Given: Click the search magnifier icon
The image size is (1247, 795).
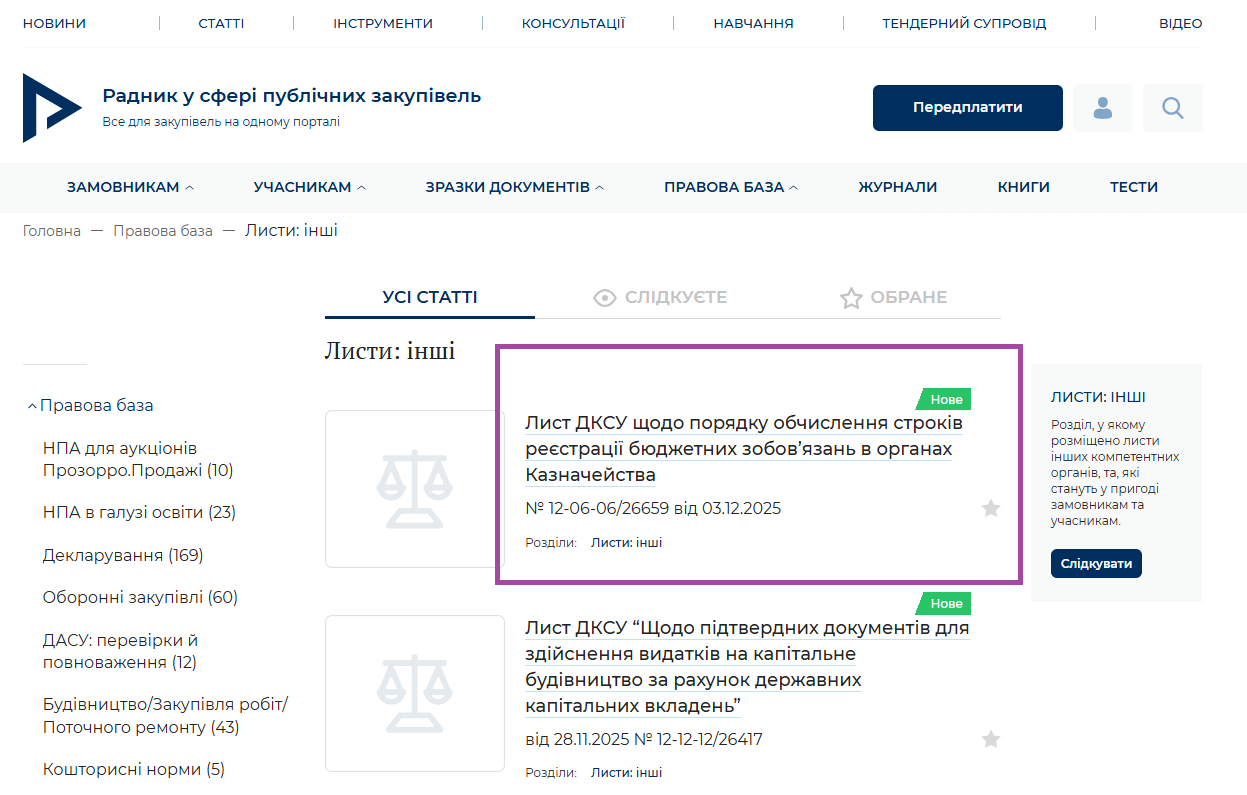Looking at the screenshot, I should (1173, 108).
